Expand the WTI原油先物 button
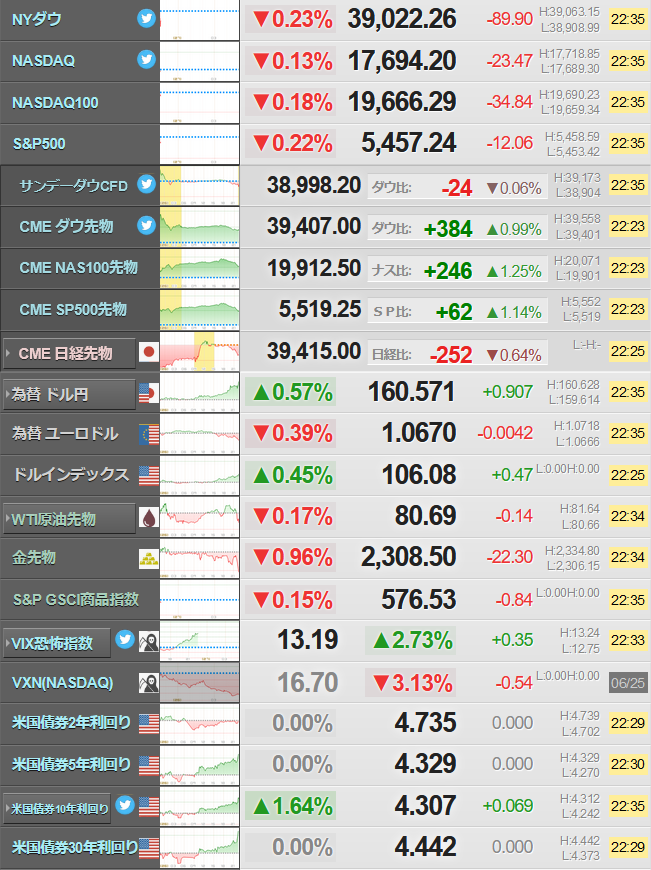This screenshot has height=870, width=651. 69,519
